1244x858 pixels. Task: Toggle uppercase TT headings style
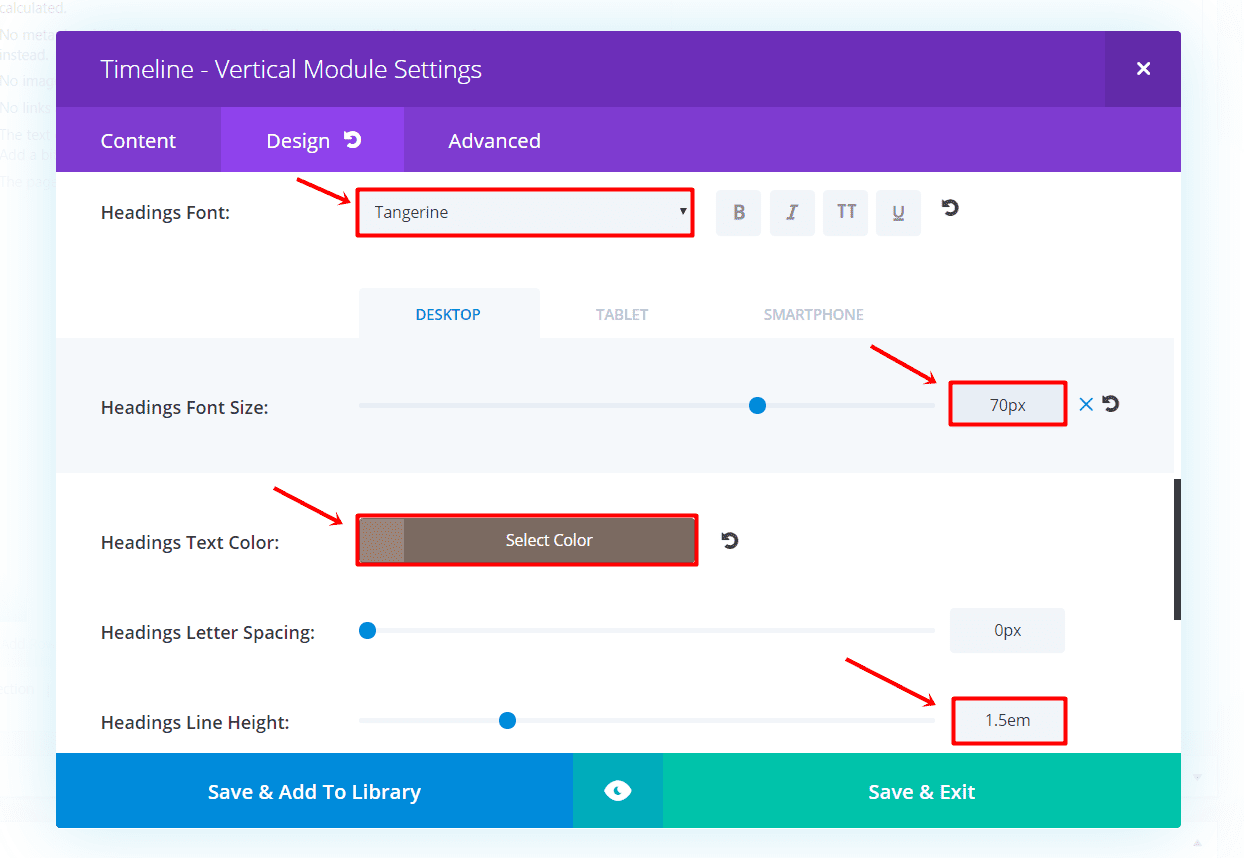[x=846, y=213]
